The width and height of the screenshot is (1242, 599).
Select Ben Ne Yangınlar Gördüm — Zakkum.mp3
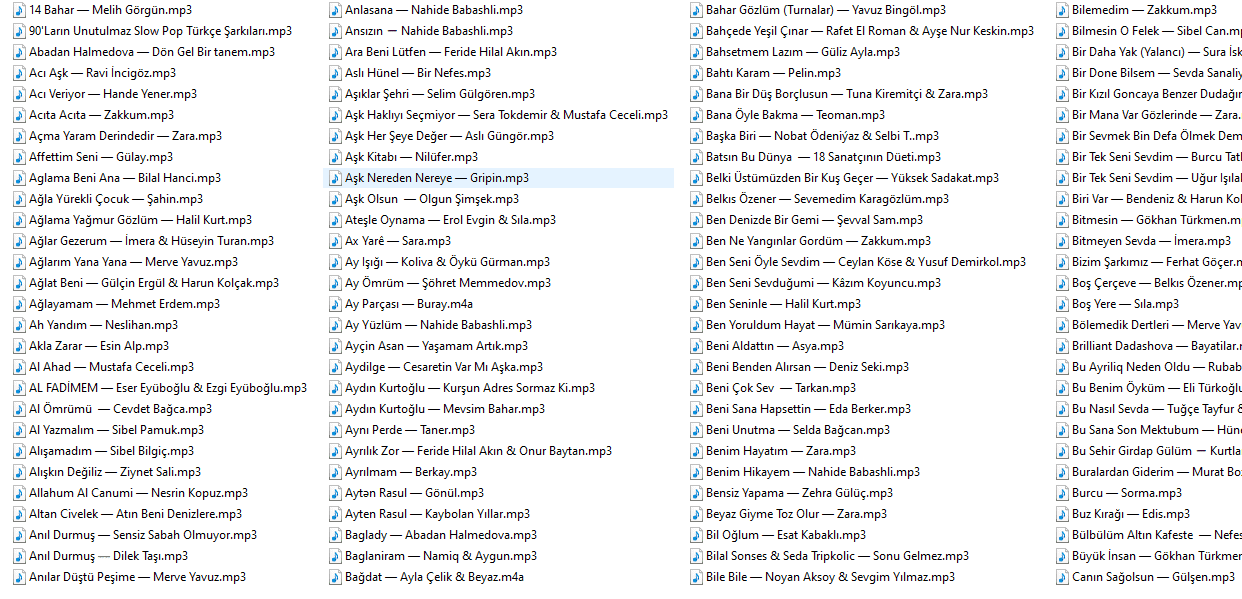pos(819,241)
